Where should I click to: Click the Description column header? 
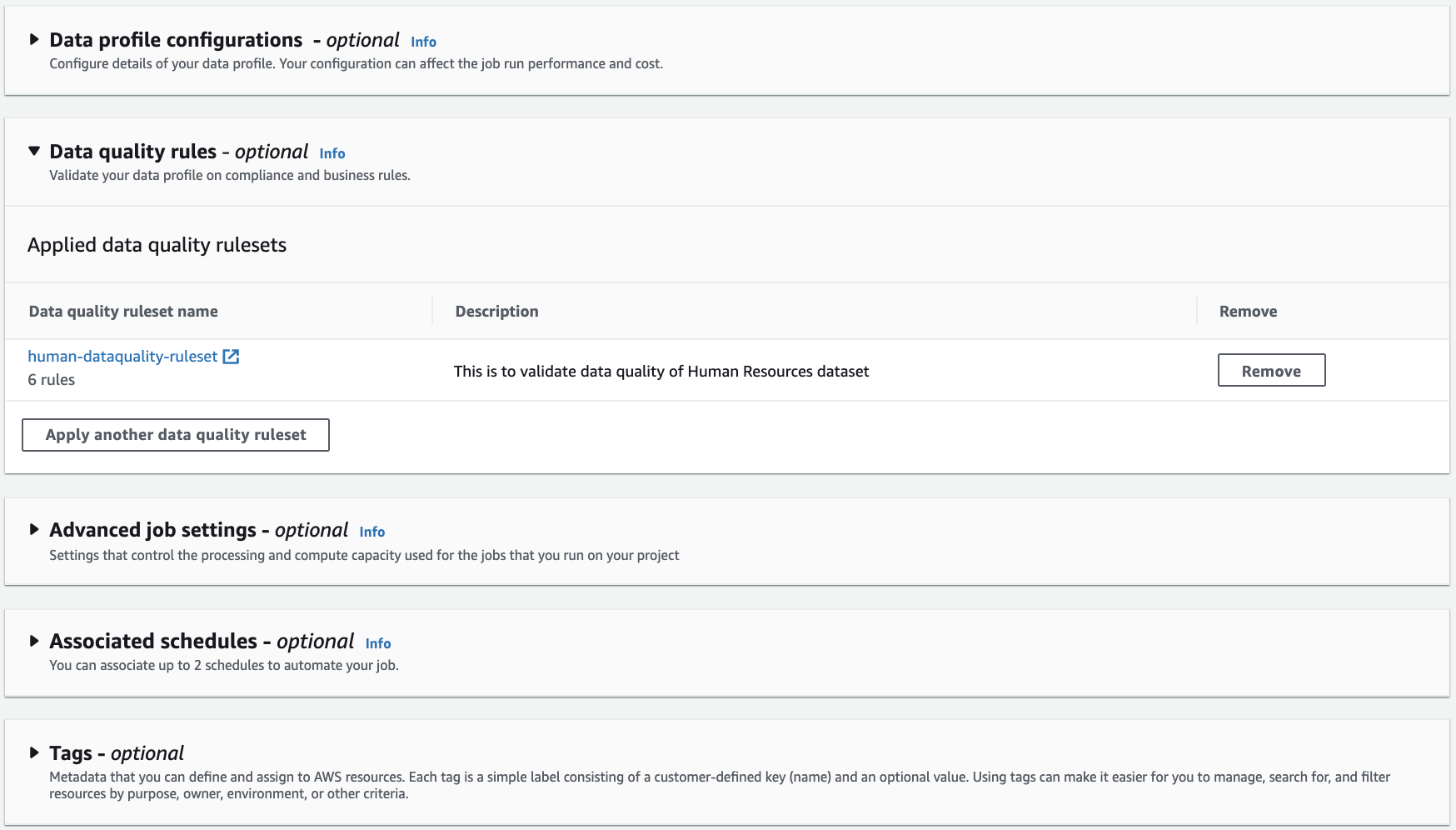pos(496,312)
